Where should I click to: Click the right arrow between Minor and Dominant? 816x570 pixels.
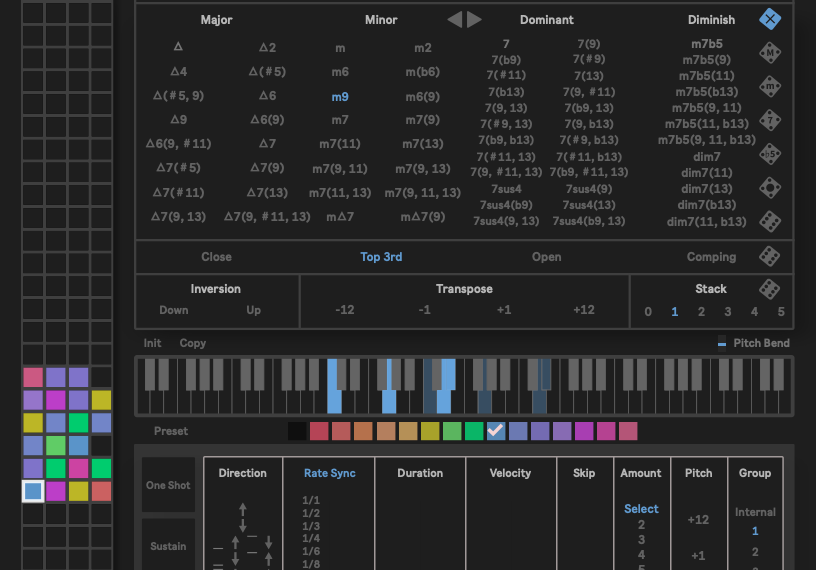[474, 20]
